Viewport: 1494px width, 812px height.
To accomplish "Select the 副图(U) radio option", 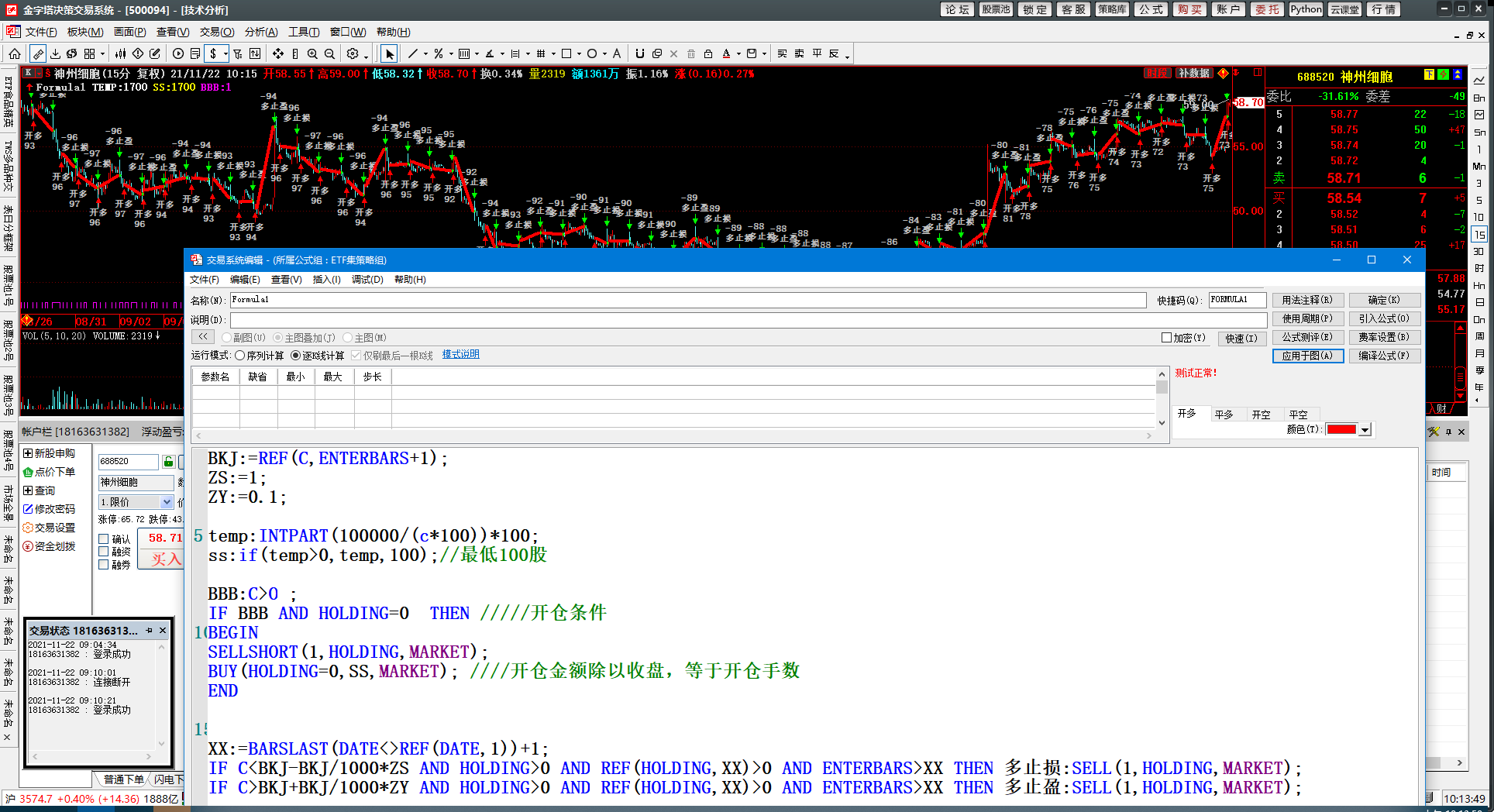I will tap(226, 338).
